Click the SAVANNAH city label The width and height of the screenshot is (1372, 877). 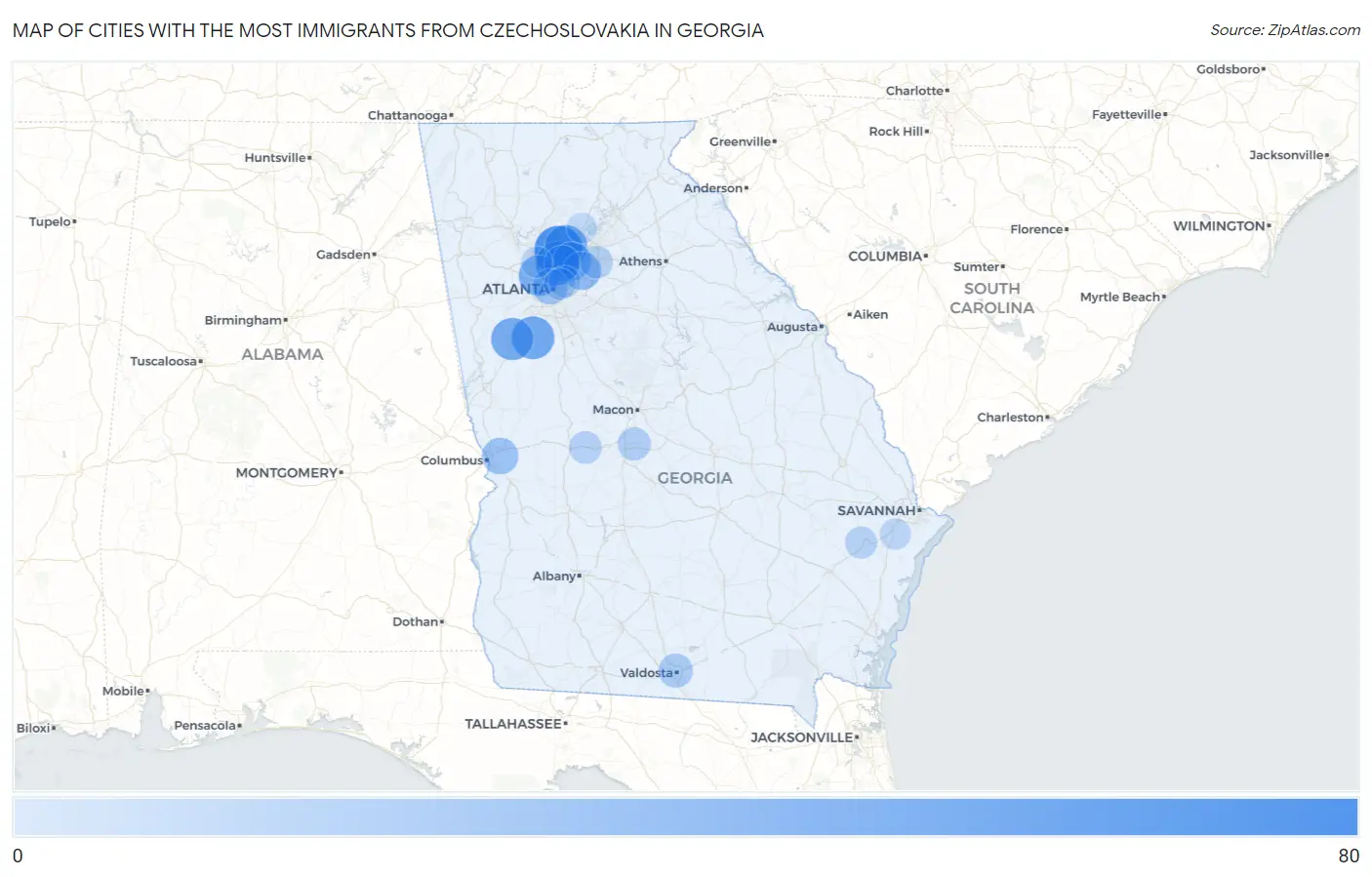[x=876, y=510]
